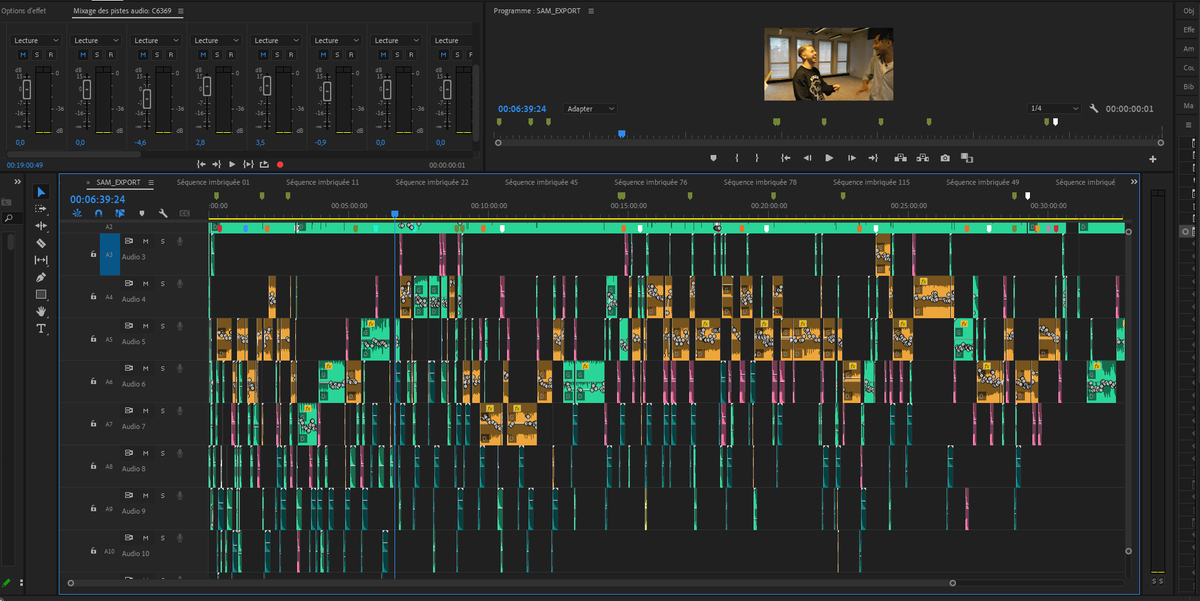Open the 1/4 playback resolution dropdown
This screenshot has width=1200, height=601.
(x=1055, y=108)
